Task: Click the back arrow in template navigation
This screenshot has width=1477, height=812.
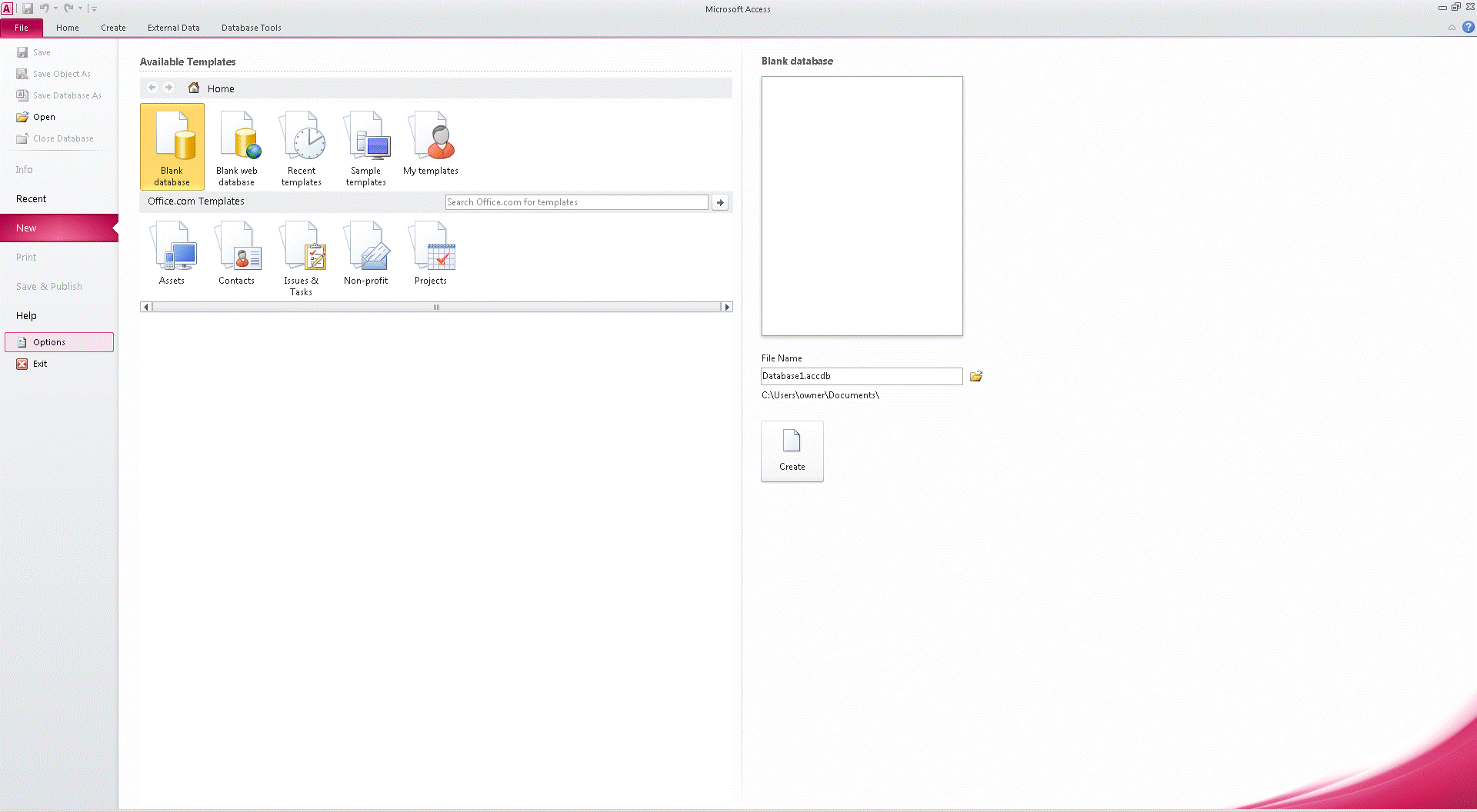Action: pyautogui.click(x=152, y=88)
